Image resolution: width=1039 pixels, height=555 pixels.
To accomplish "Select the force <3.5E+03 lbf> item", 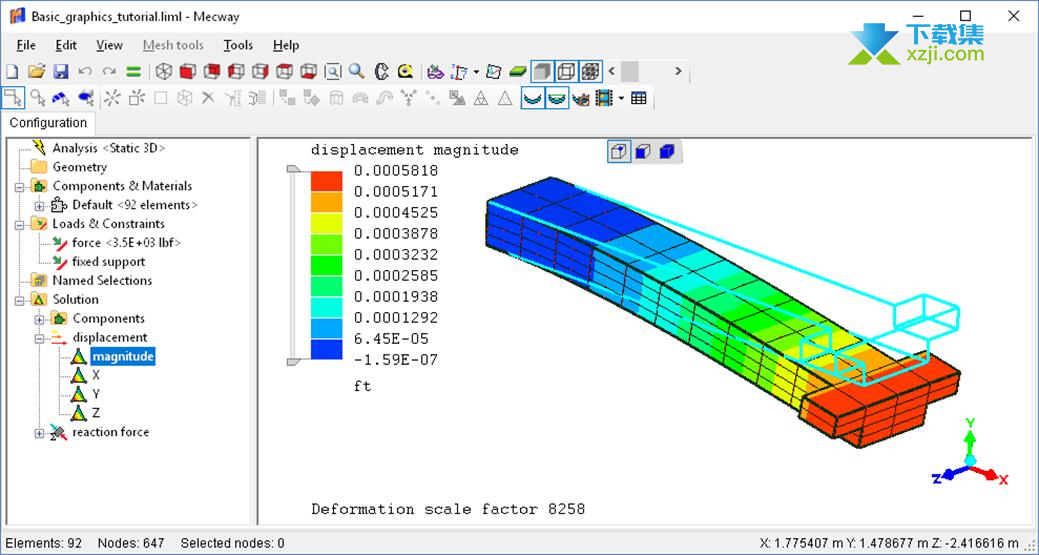I will point(126,243).
